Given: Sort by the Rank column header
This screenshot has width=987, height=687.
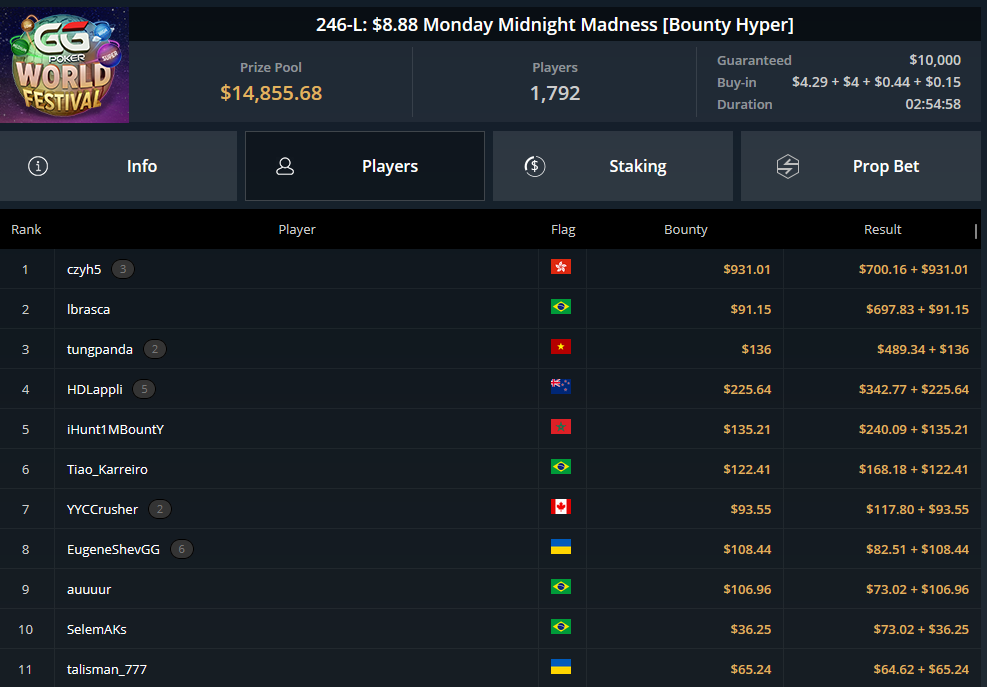Looking at the screenshot, I should (x=26, y=229).
